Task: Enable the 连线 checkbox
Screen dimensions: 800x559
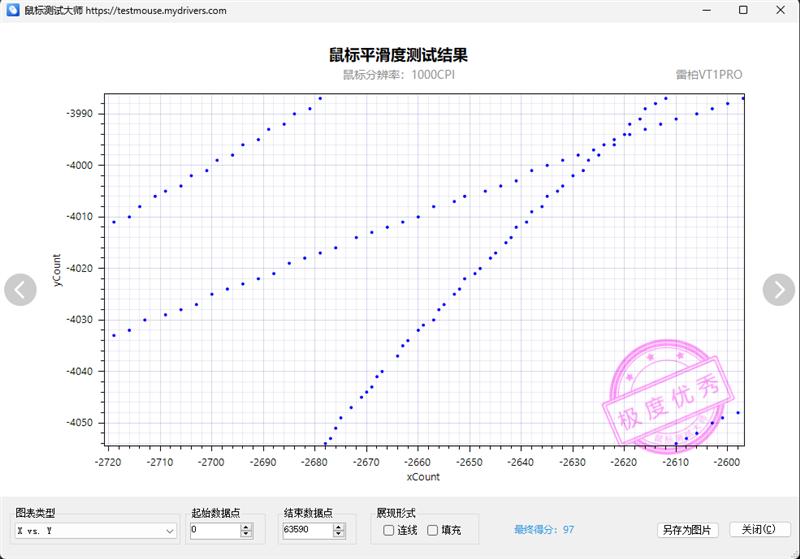Action: (388, 530)
